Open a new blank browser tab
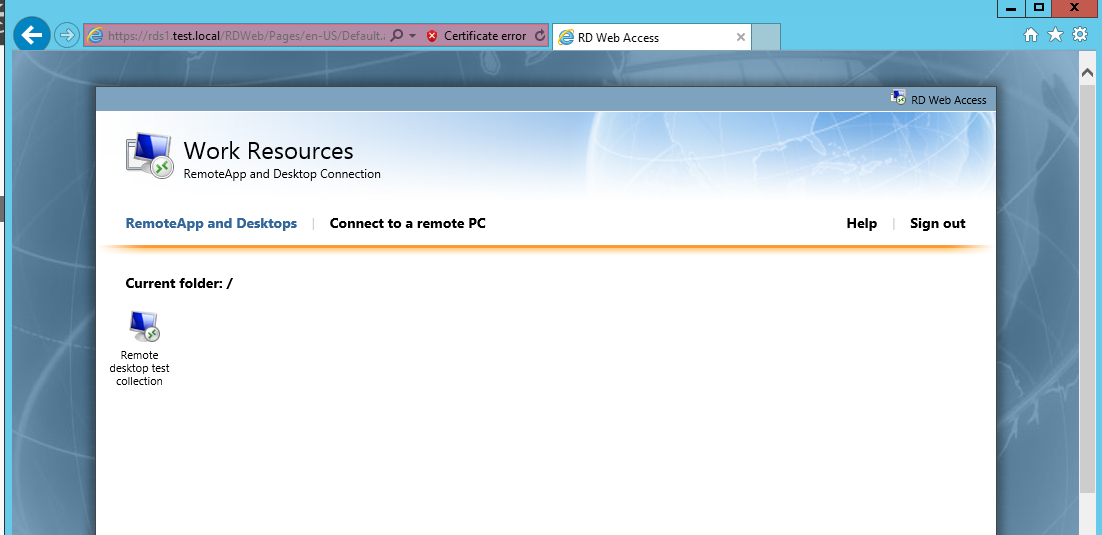This screenshot has width=1102, height=535. pyautogui.click(x=766, y=37)
